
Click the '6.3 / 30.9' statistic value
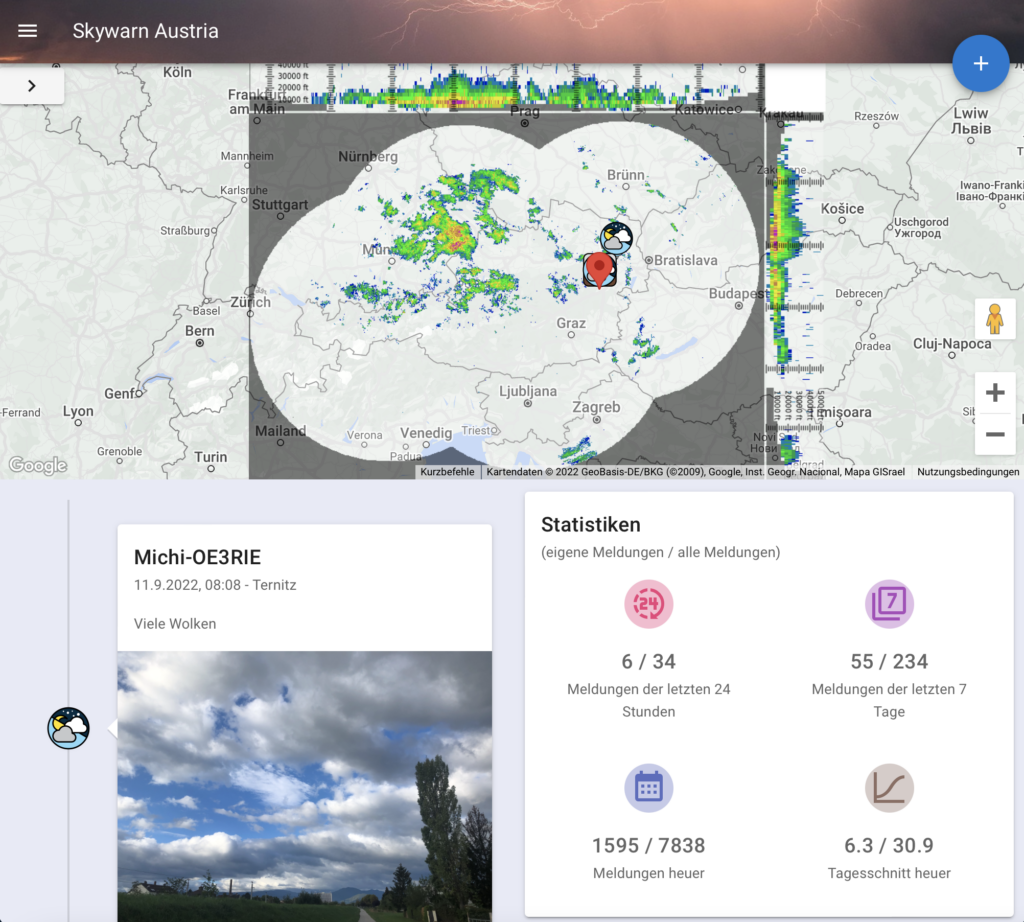[889, 846]
